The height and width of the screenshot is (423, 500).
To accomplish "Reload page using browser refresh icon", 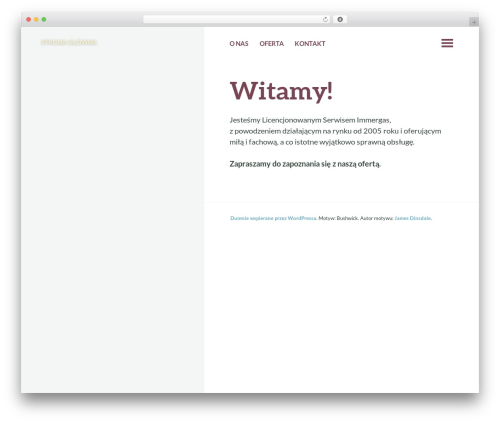I will point(325,19).
